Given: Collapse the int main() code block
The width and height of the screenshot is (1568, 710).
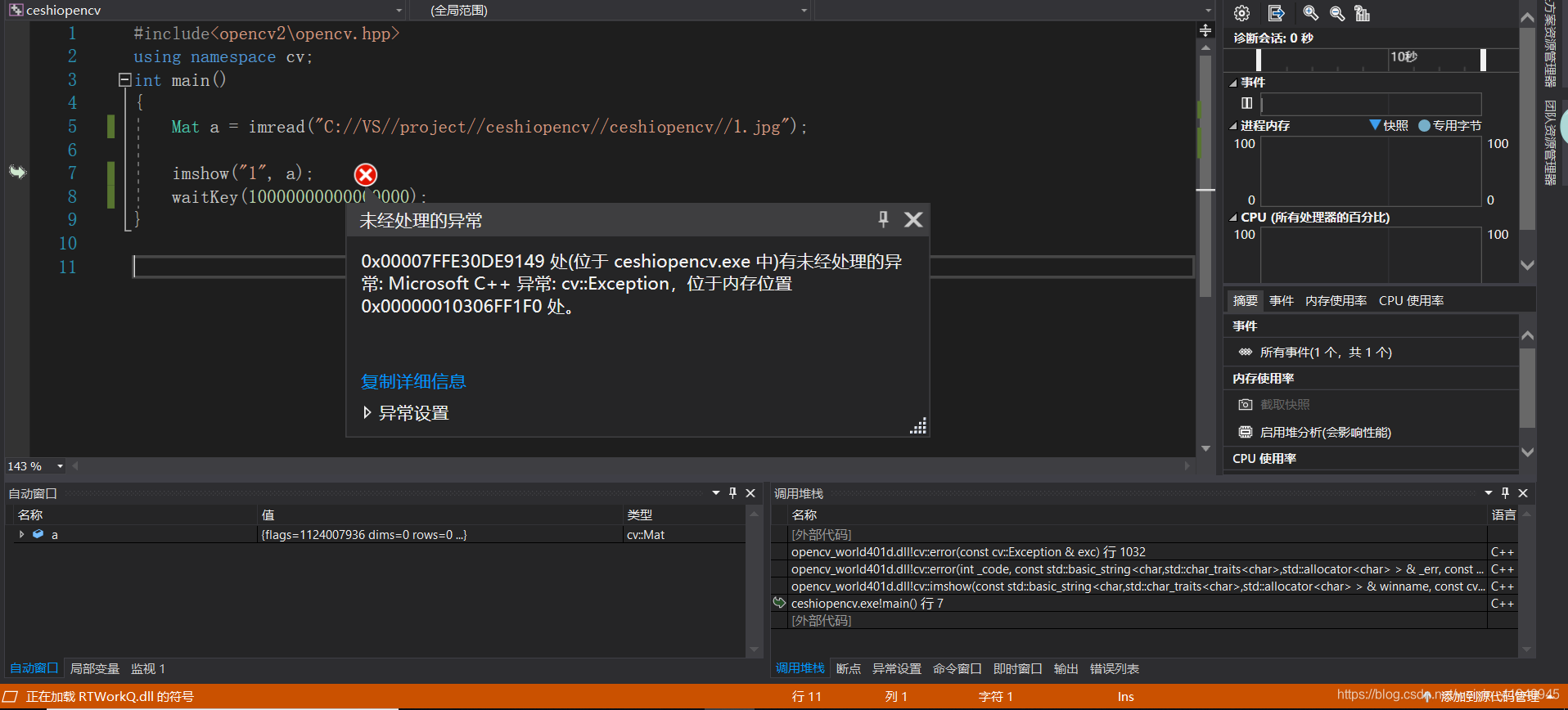Looking at the screenshot, I should click(124, 80).
